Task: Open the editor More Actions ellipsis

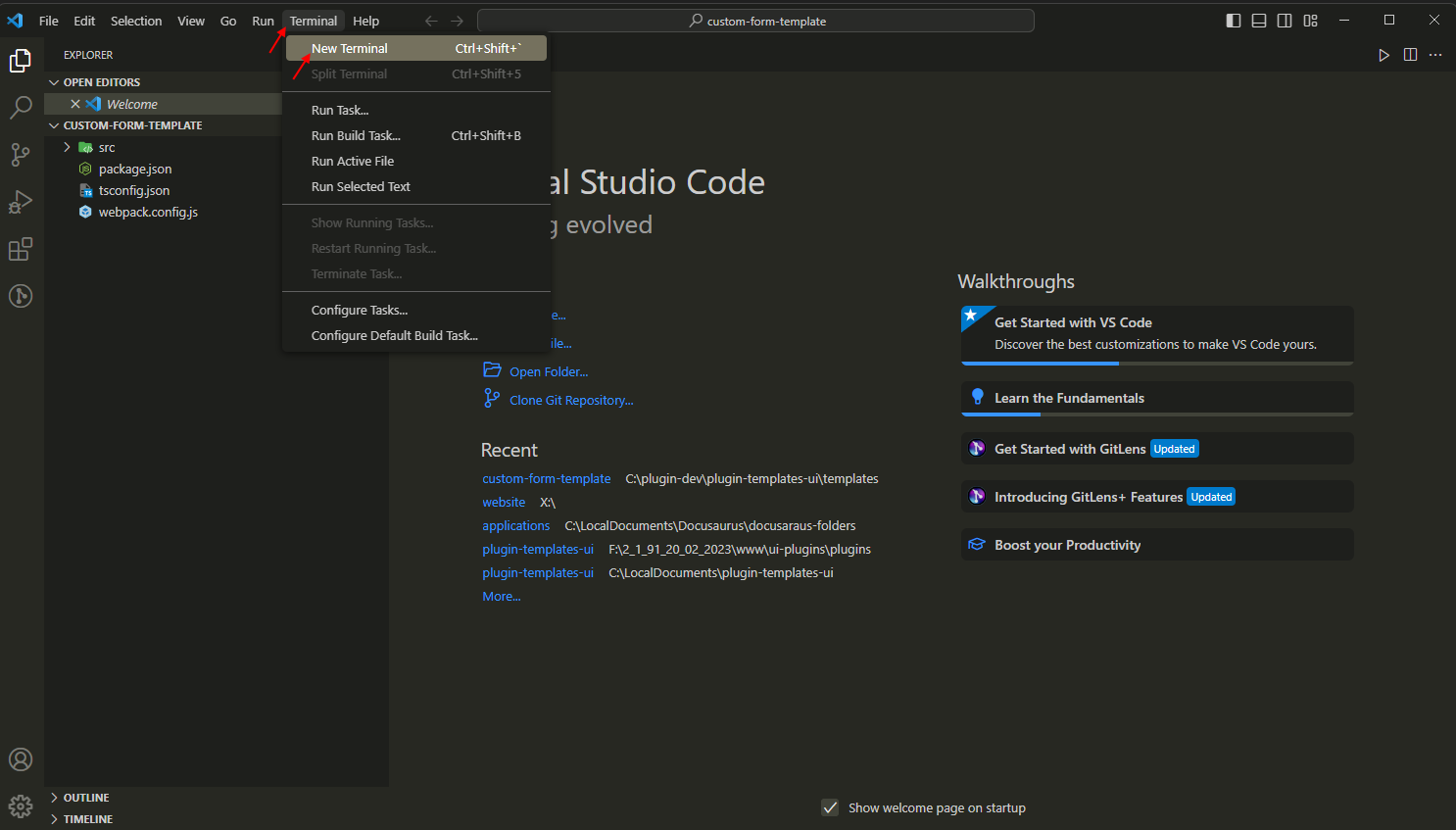Action: click(x=1435, y=55)
